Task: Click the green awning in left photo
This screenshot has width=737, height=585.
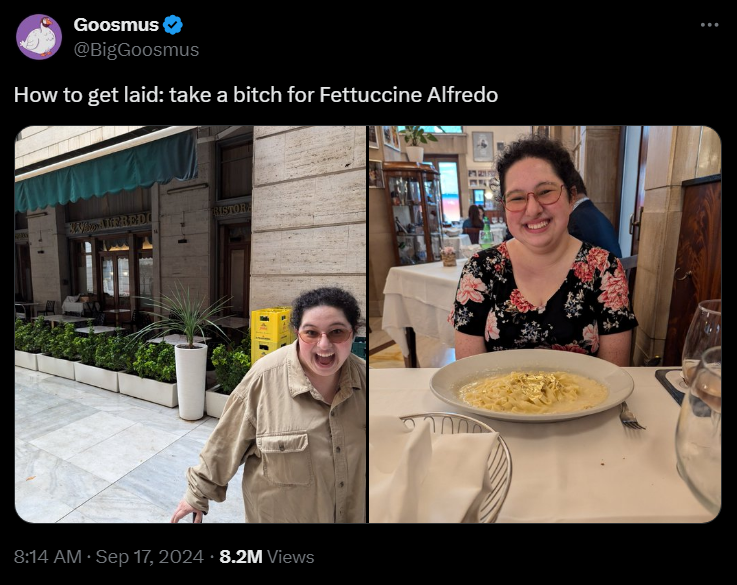Action: 106,172
